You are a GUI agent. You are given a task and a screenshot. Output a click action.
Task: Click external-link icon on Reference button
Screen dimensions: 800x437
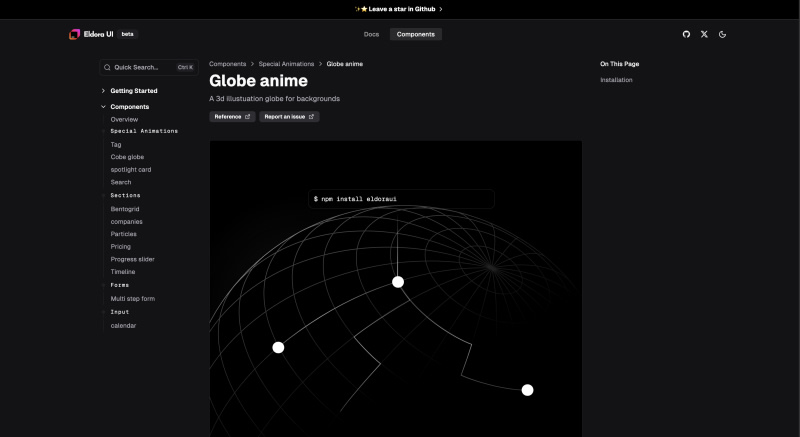pos(248,116)
